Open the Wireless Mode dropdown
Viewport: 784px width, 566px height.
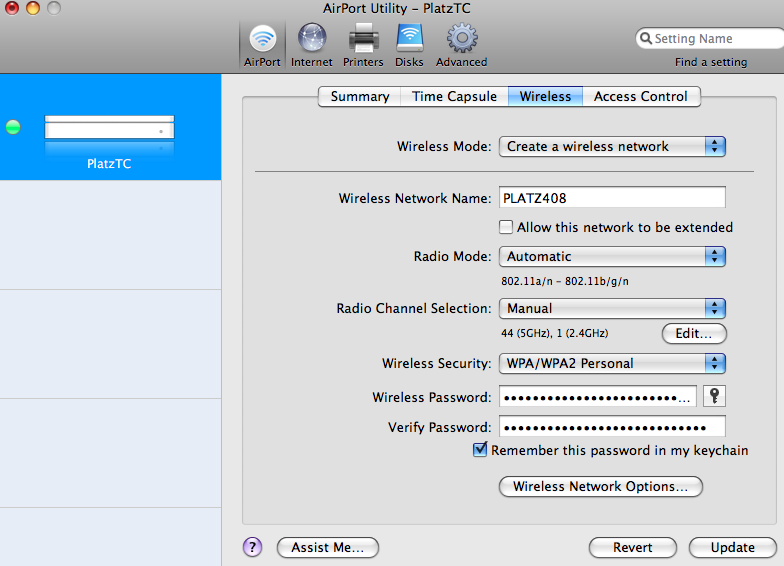point(612,146)
